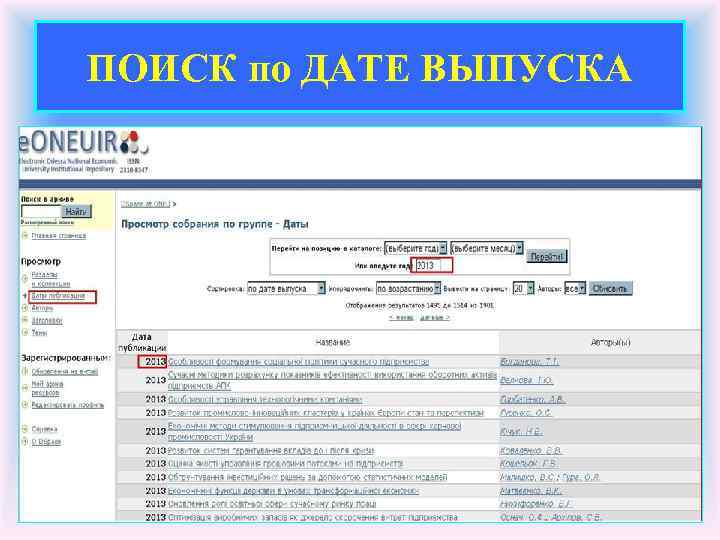Open author link in third results row
Image resolution: width=720 pixels, height=540 pixels.
[533, 399]
